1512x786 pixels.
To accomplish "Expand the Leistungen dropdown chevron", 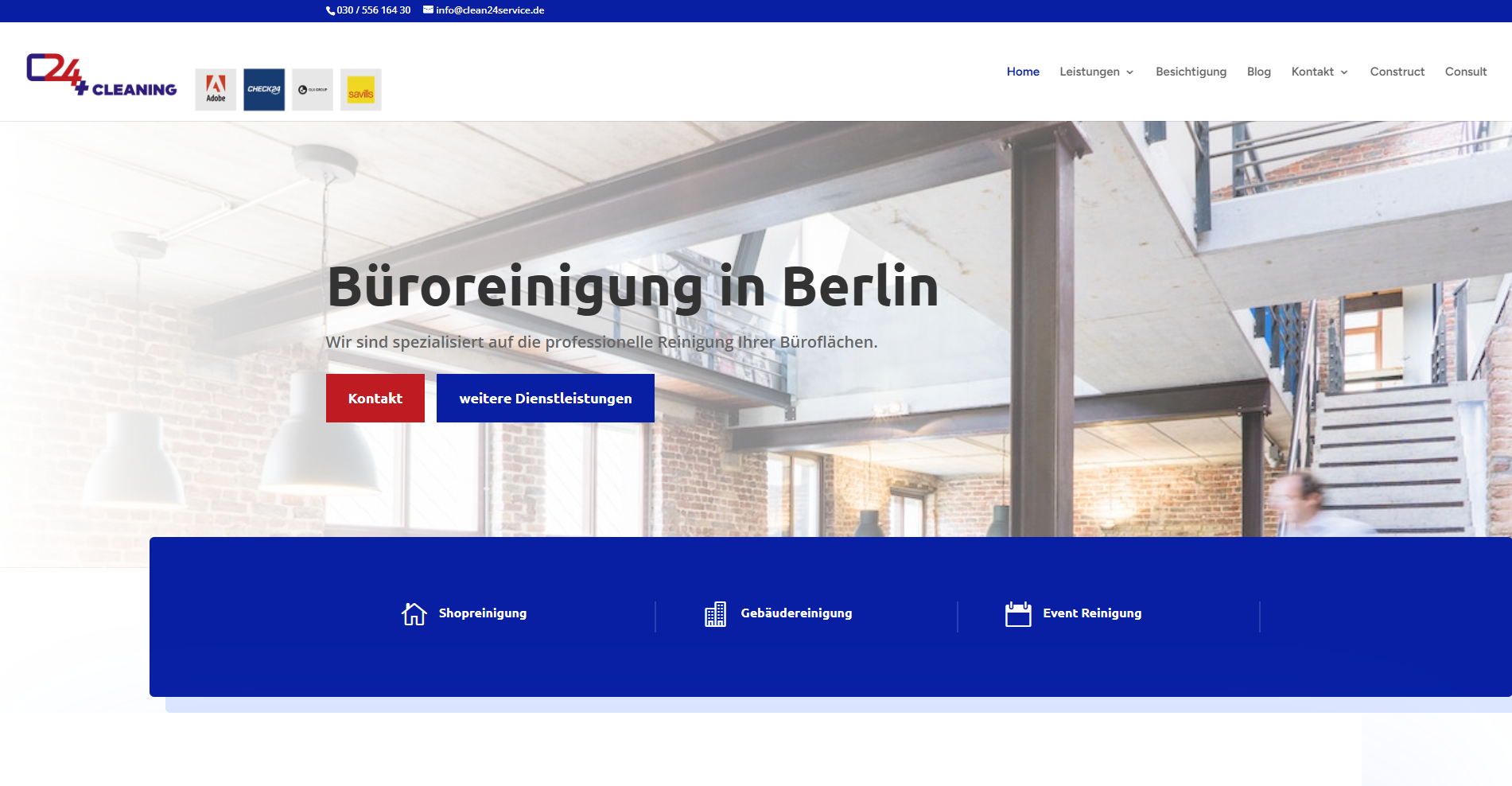I will (x=1129, y=72).
